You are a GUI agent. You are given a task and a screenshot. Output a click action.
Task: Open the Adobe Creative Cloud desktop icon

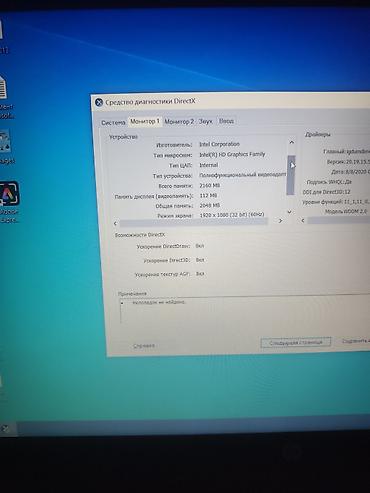click(x=9, y=194)
